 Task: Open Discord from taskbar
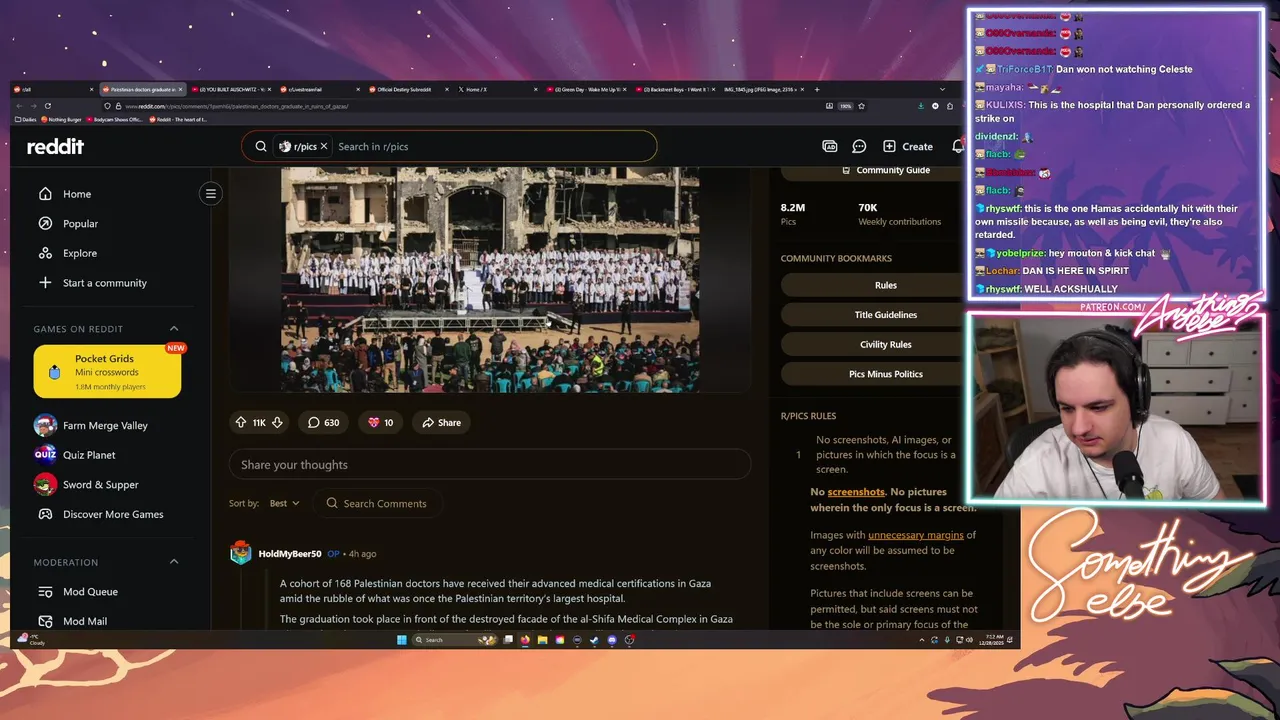[x=612, y=640]
